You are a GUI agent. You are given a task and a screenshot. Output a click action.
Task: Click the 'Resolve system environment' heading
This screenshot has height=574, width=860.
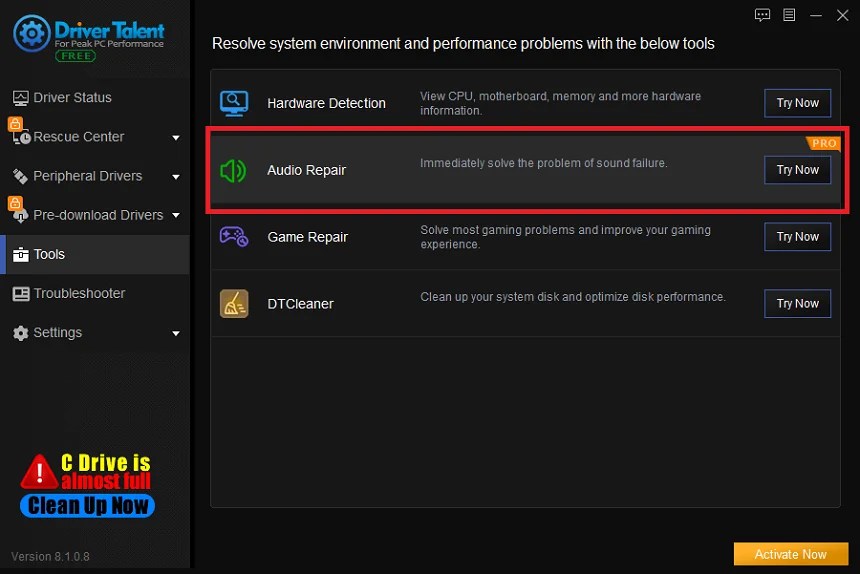tap(463, 43)
